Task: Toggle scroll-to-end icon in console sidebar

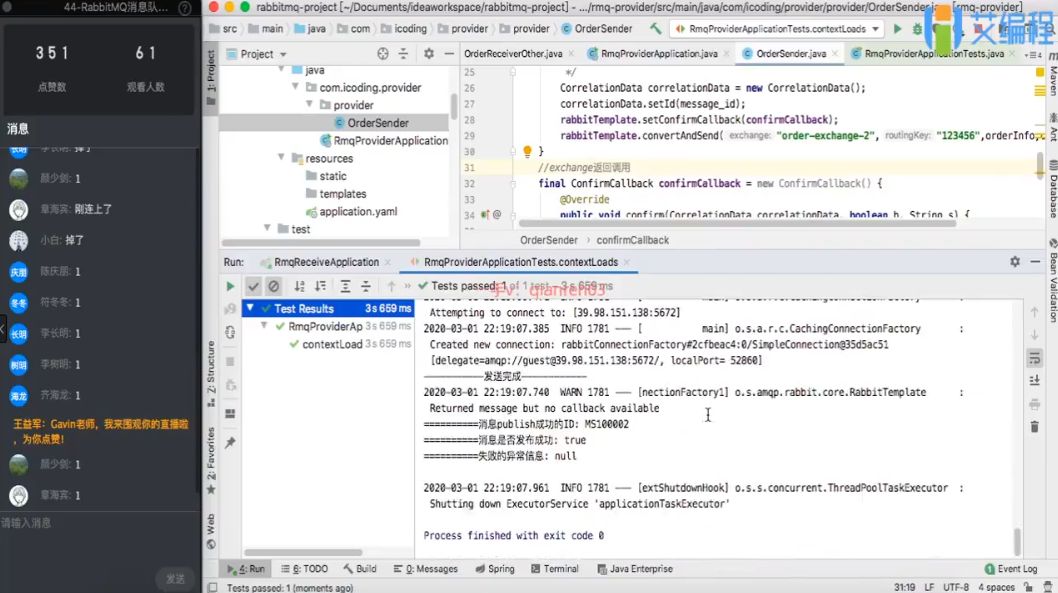Action: (x=1034, y=380)
